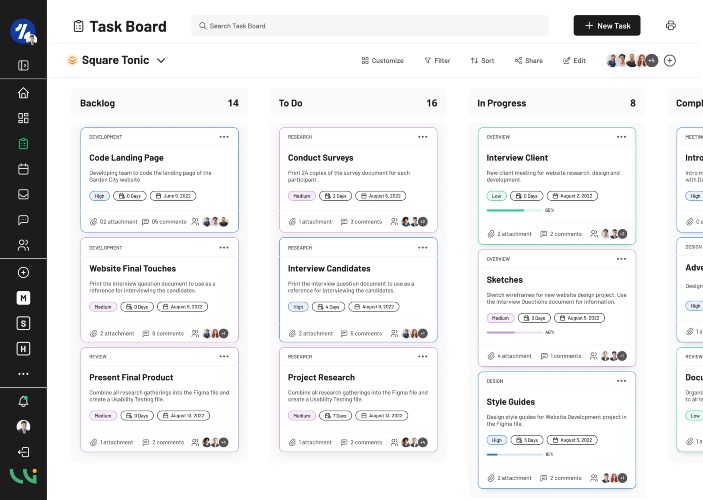Open options menu on Present Final Product card

pos(224,357)
